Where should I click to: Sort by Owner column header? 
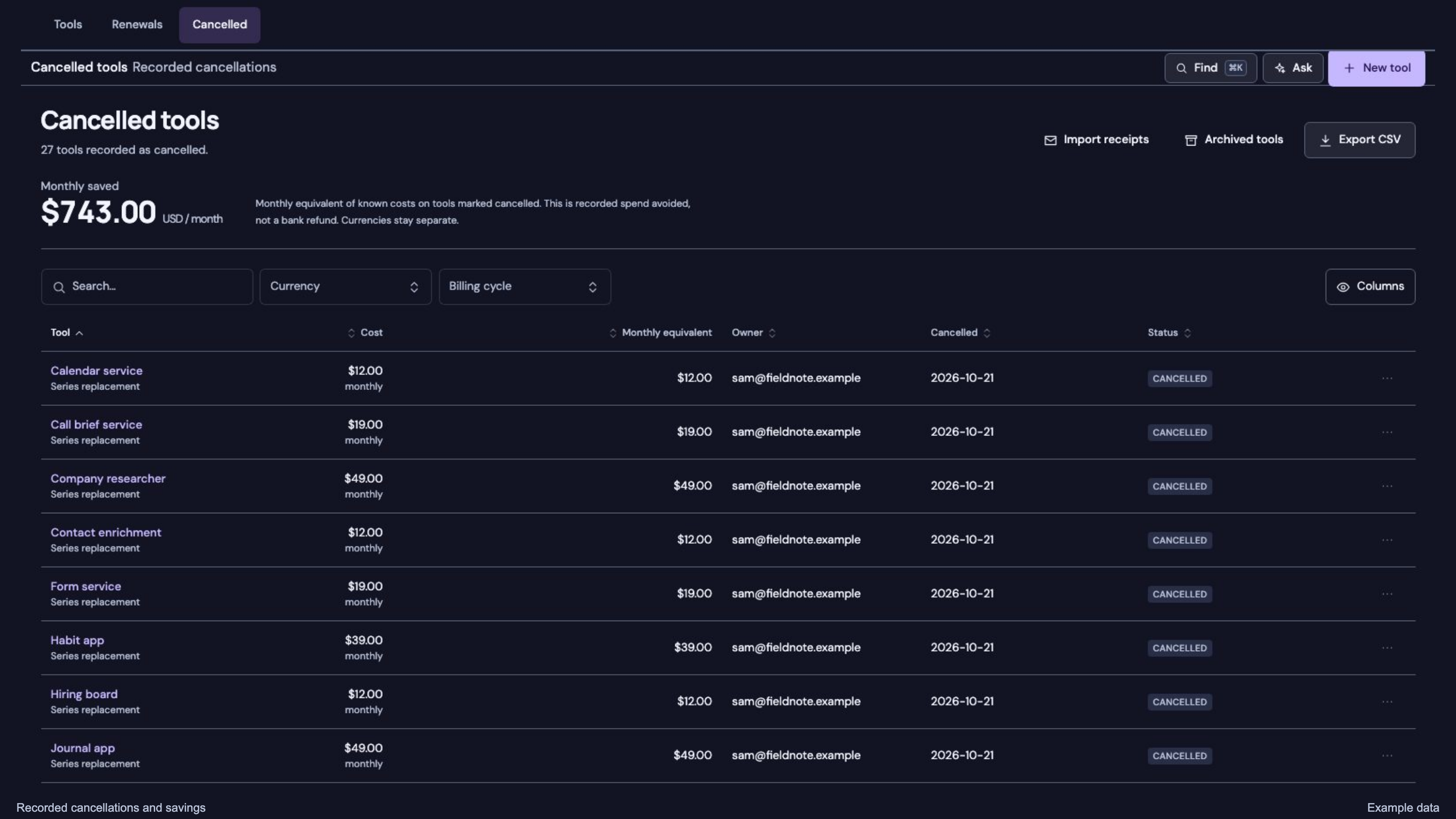tap(753, 333)
